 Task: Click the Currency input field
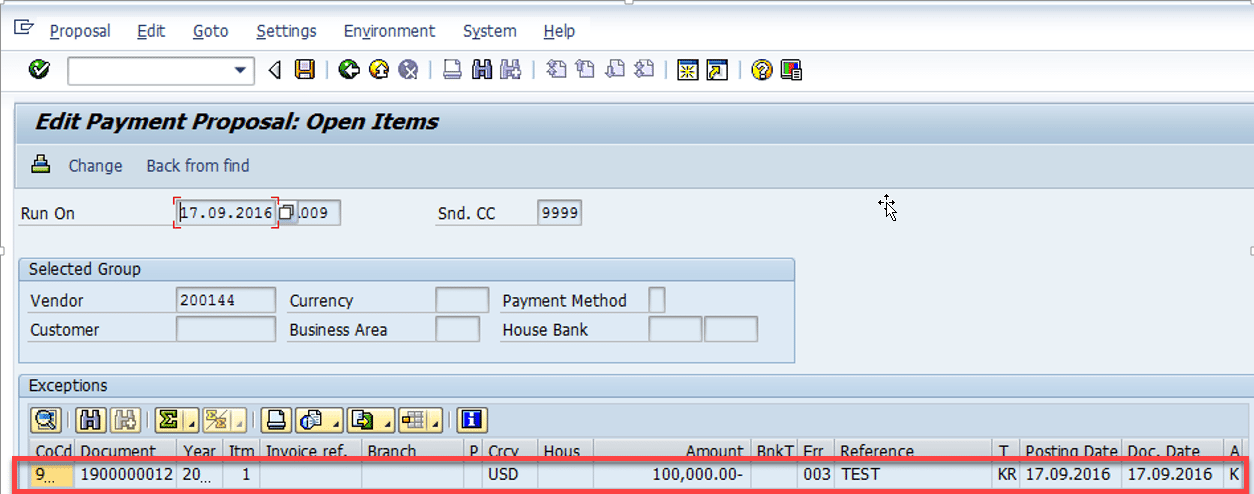[462, 300]
